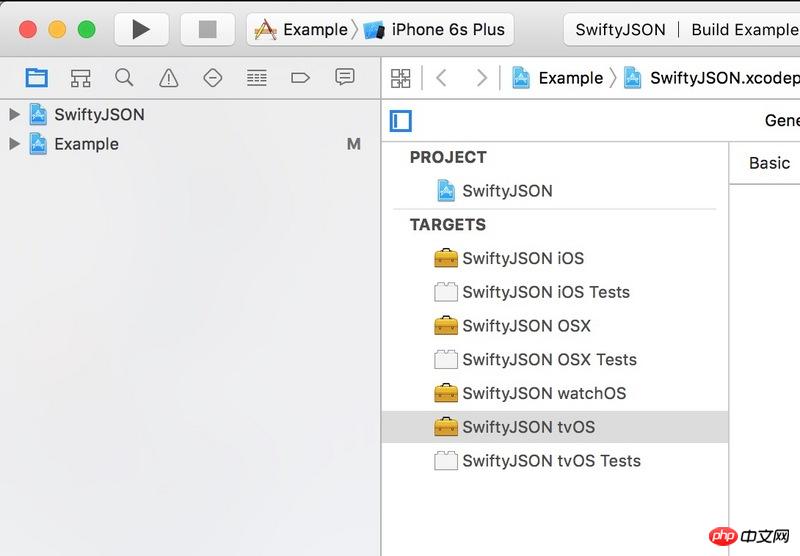Click the TARGETS section header
This screenshot has width=800, height=556.
(448, 224)
